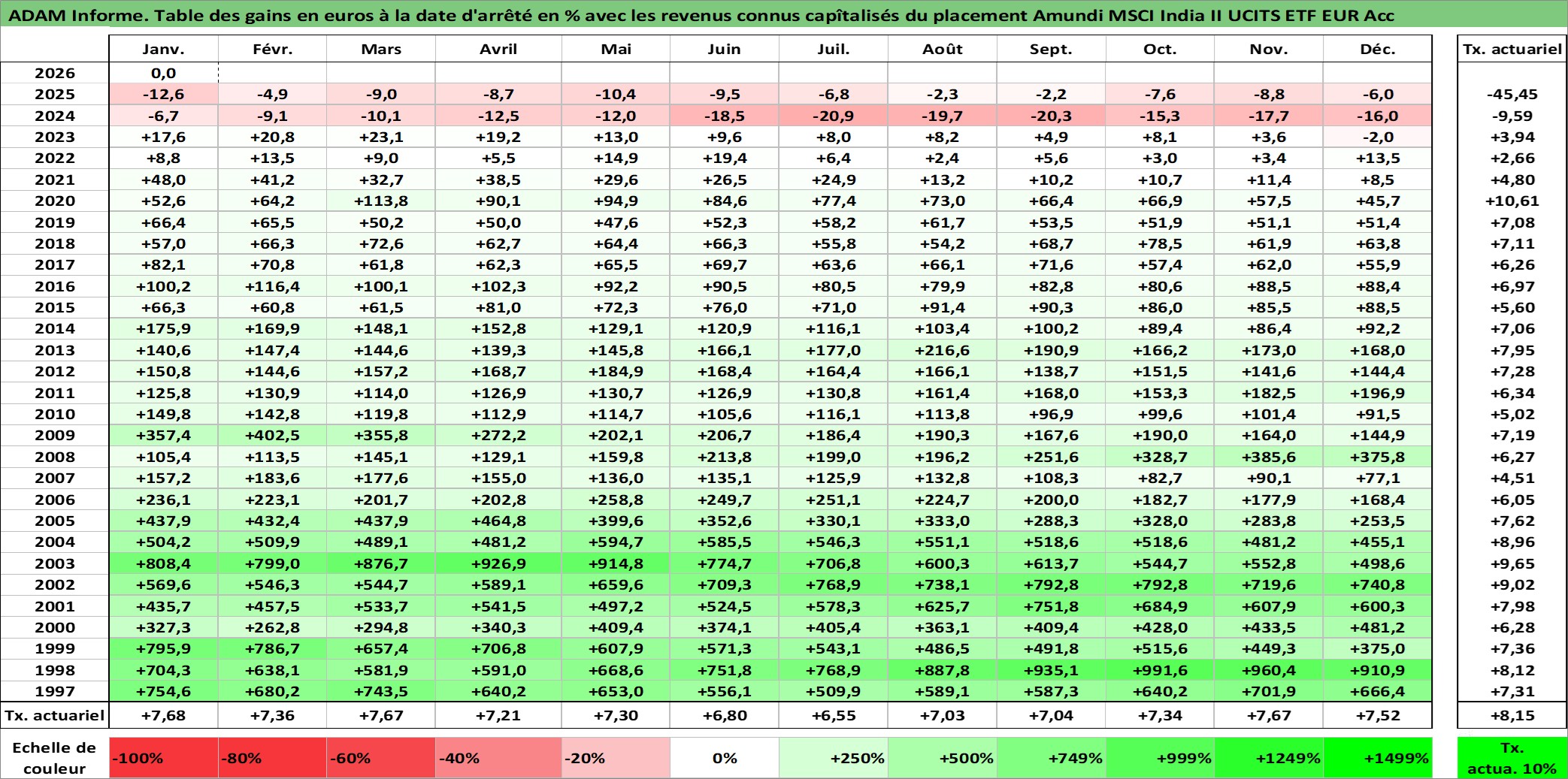Select the 2003 actuarial rate +9,65

[x=1512, y=563]
